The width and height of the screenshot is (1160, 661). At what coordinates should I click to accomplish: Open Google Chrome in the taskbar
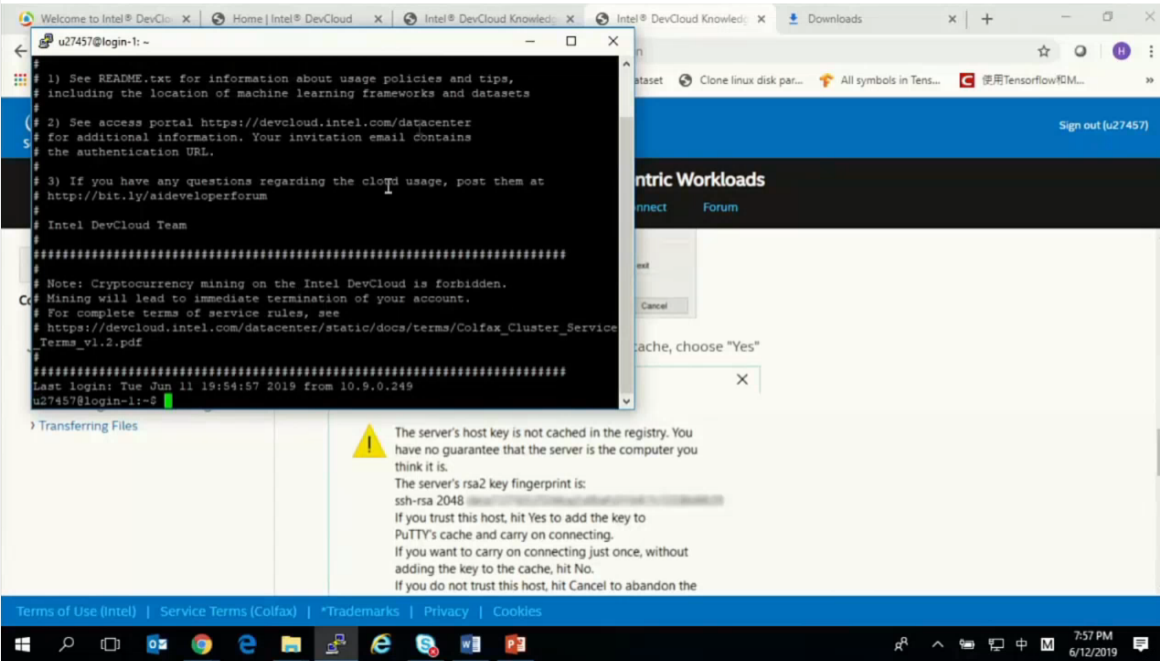pos(201,645)
